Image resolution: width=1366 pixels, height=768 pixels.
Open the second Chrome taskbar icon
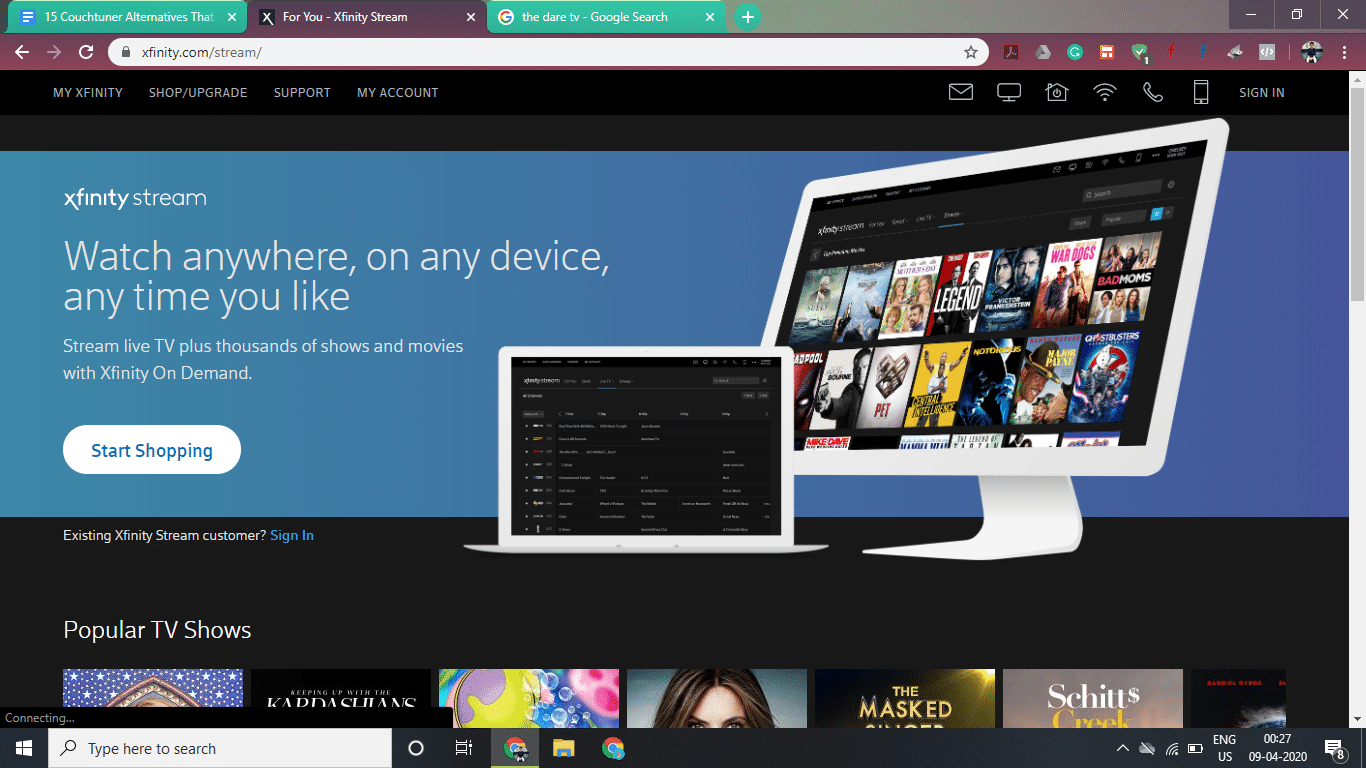coord(613,748)
